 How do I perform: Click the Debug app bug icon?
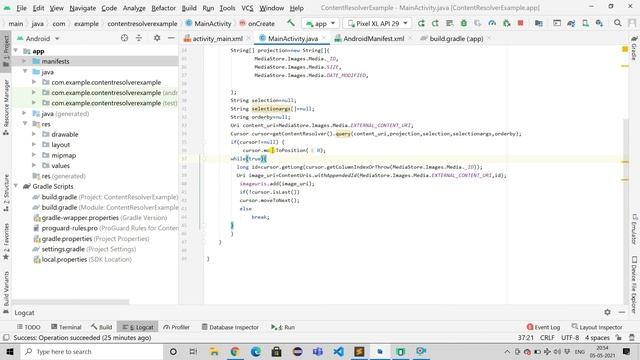click(x=464, y=23)
